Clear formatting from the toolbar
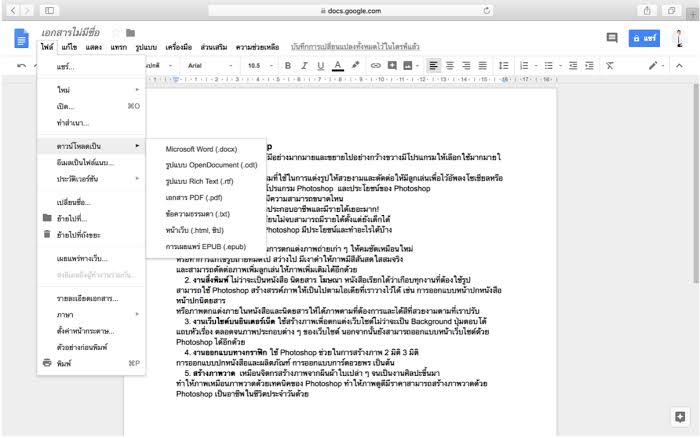The image size is (700, 438). [x=609, y=66]
